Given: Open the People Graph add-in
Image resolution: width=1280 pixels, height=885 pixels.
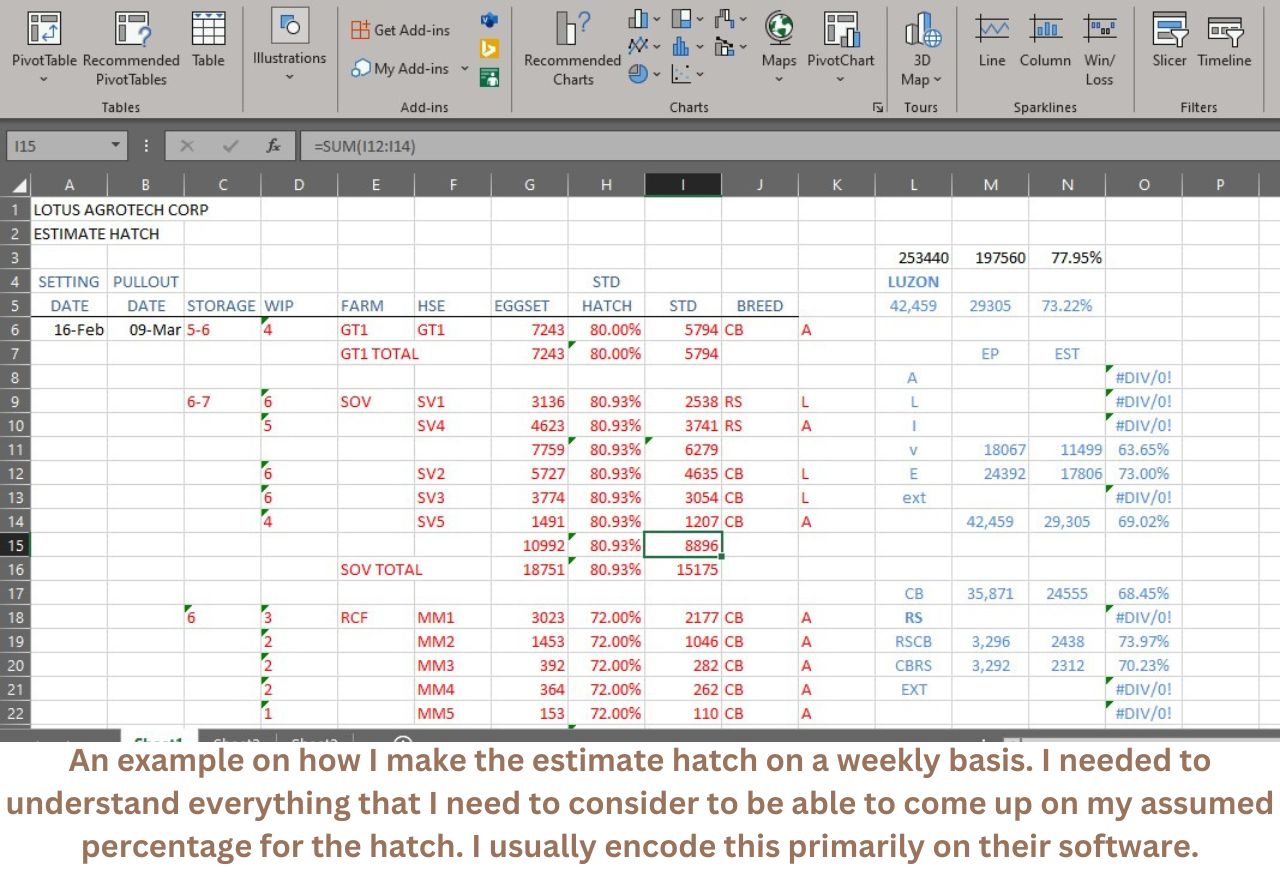Looking at the screenshot, I should point(489,76).
